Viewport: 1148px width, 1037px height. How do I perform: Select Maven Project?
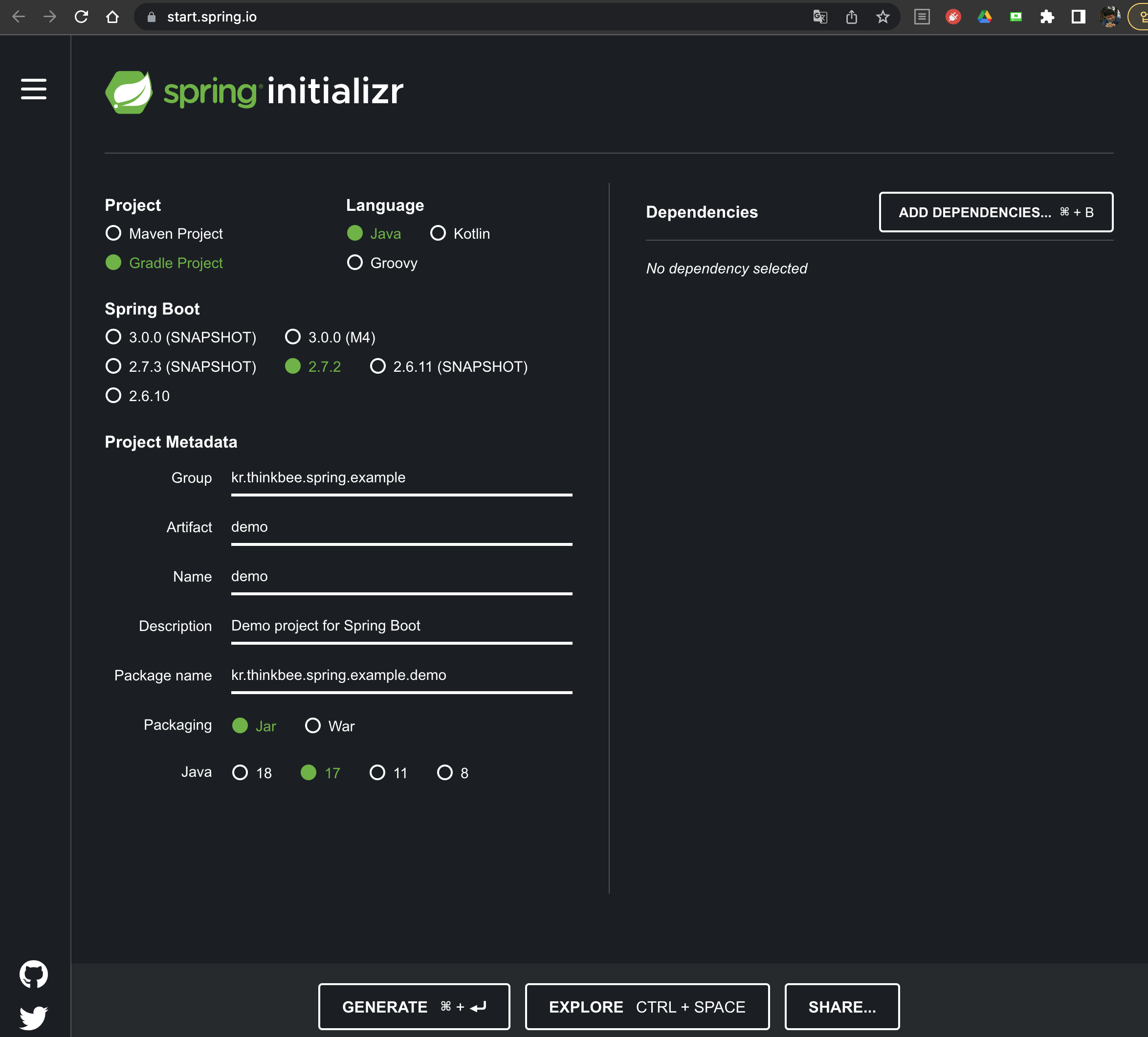164,234
